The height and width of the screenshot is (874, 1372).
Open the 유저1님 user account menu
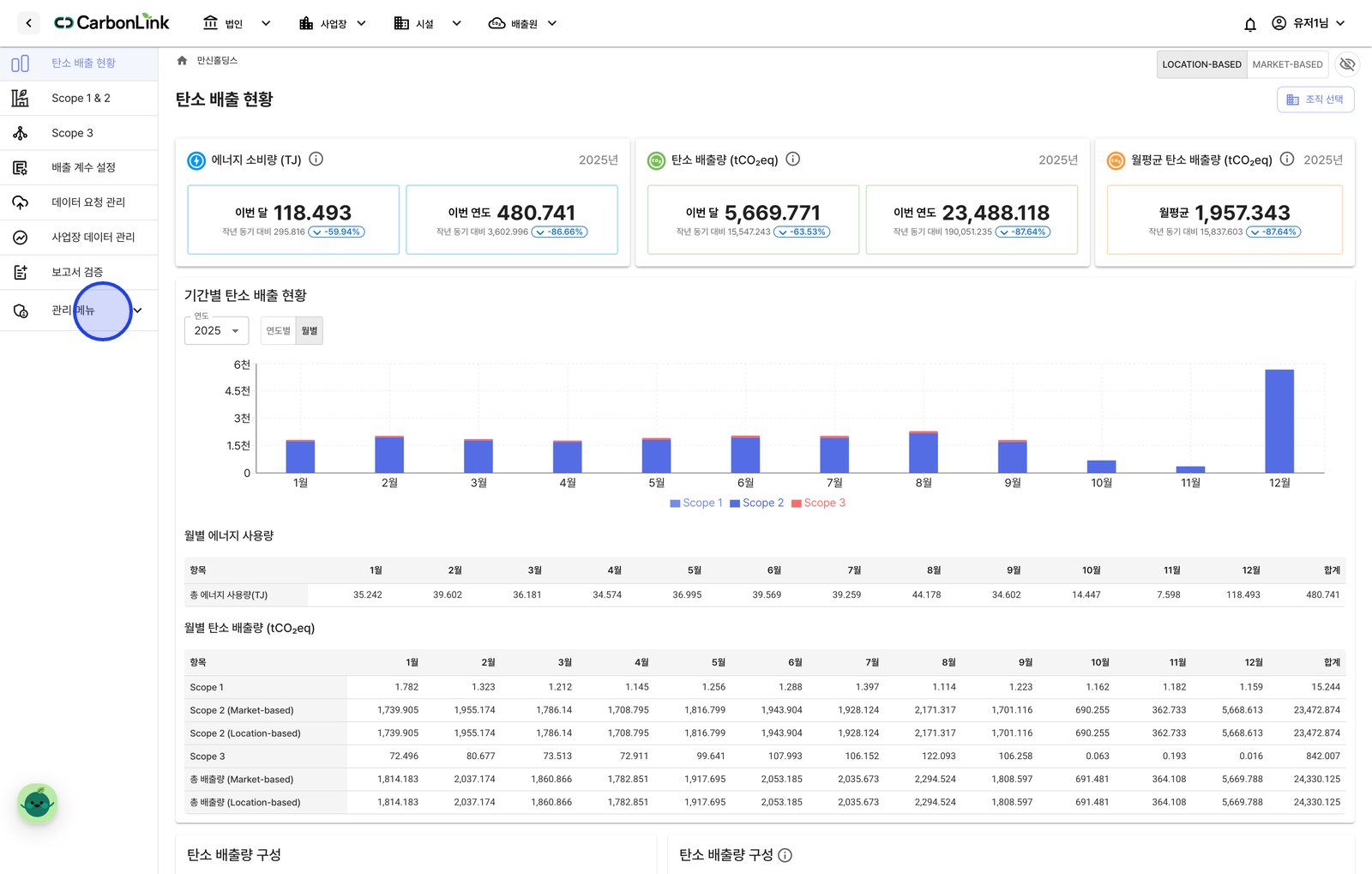click(x=1309, y=23)
